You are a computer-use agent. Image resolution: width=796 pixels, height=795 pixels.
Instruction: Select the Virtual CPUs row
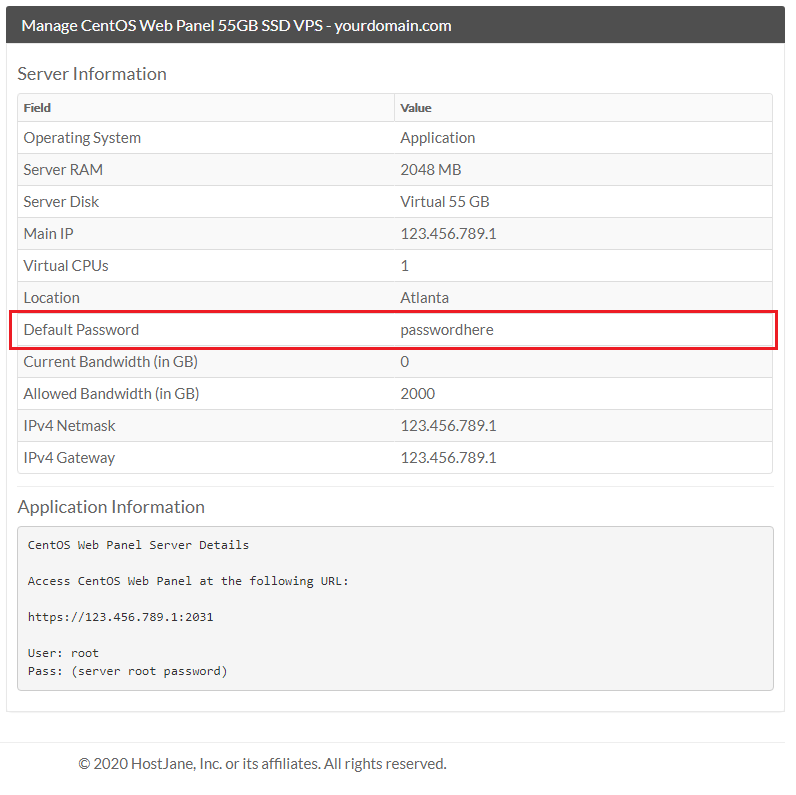pyautogui.click(x=395, y=266)
